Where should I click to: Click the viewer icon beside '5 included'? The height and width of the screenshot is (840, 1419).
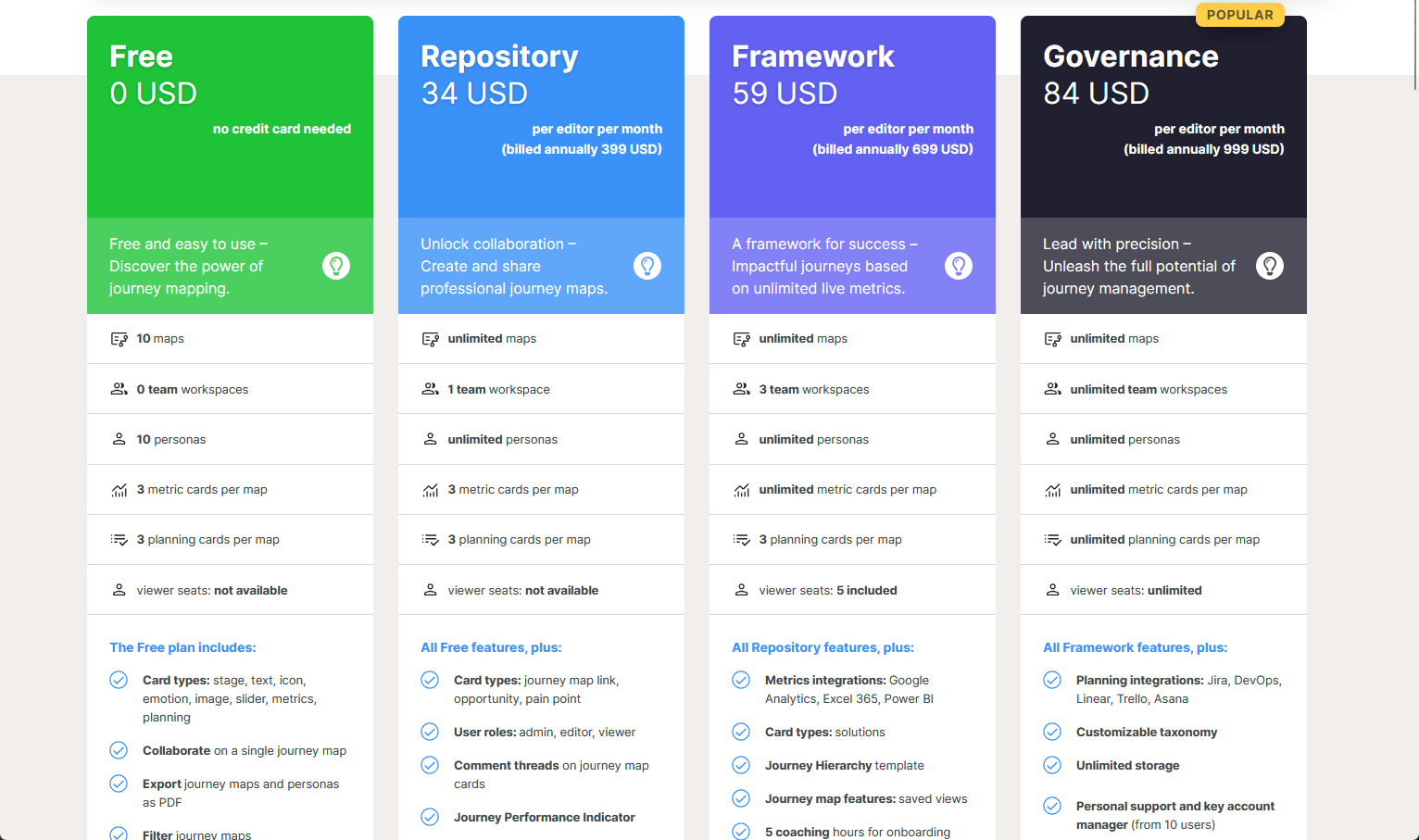(741, 590)
